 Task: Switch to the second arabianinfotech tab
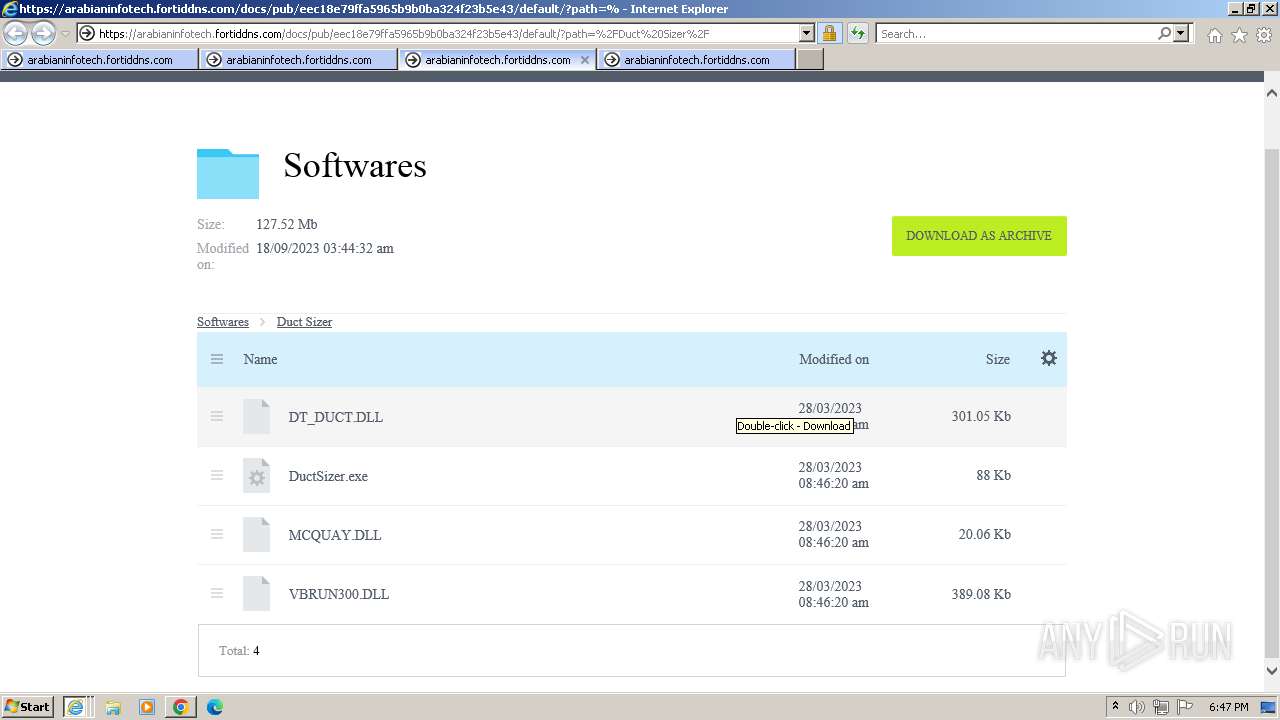point(298,60)
